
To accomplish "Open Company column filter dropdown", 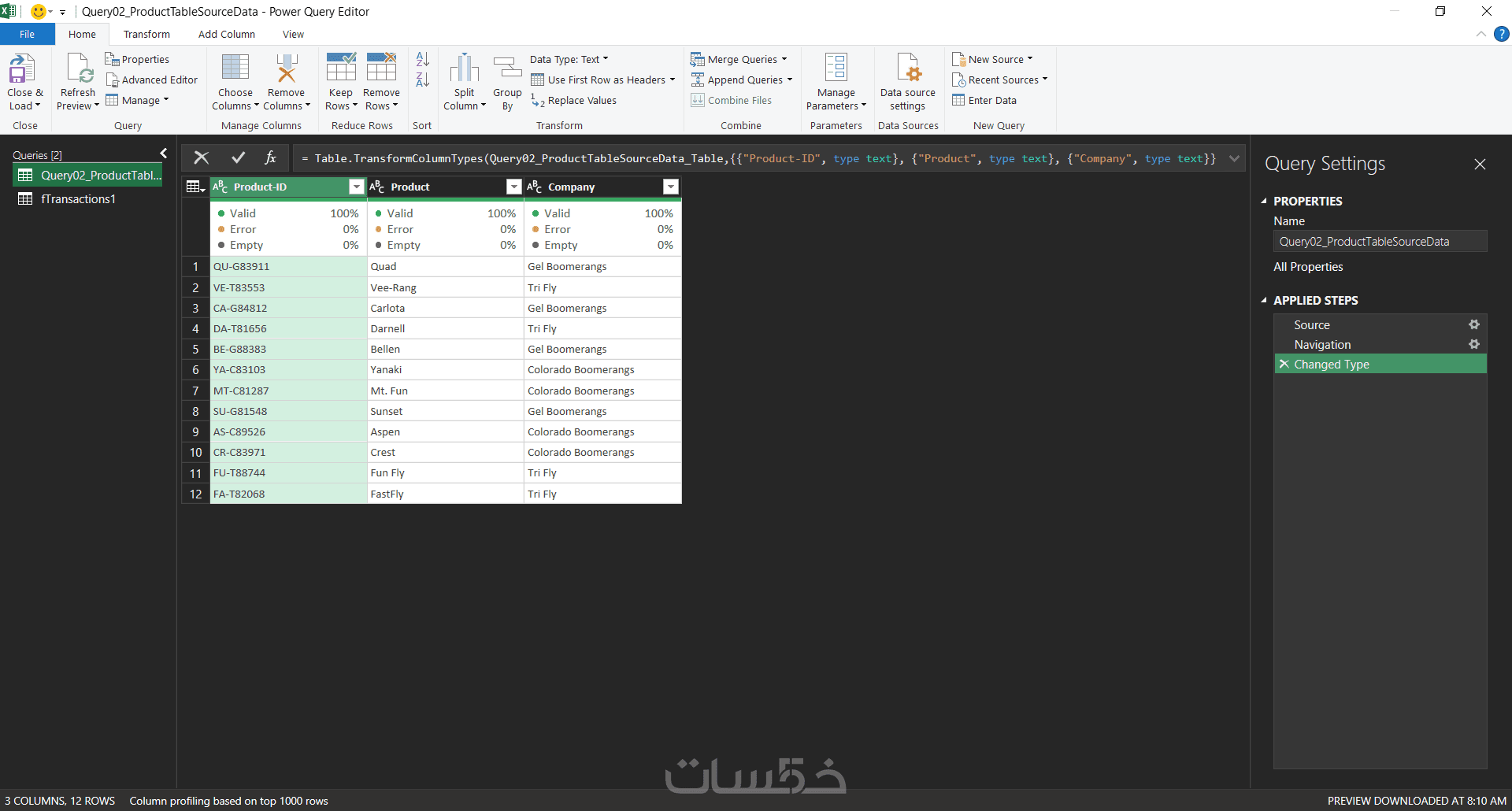I will [671, 187].
